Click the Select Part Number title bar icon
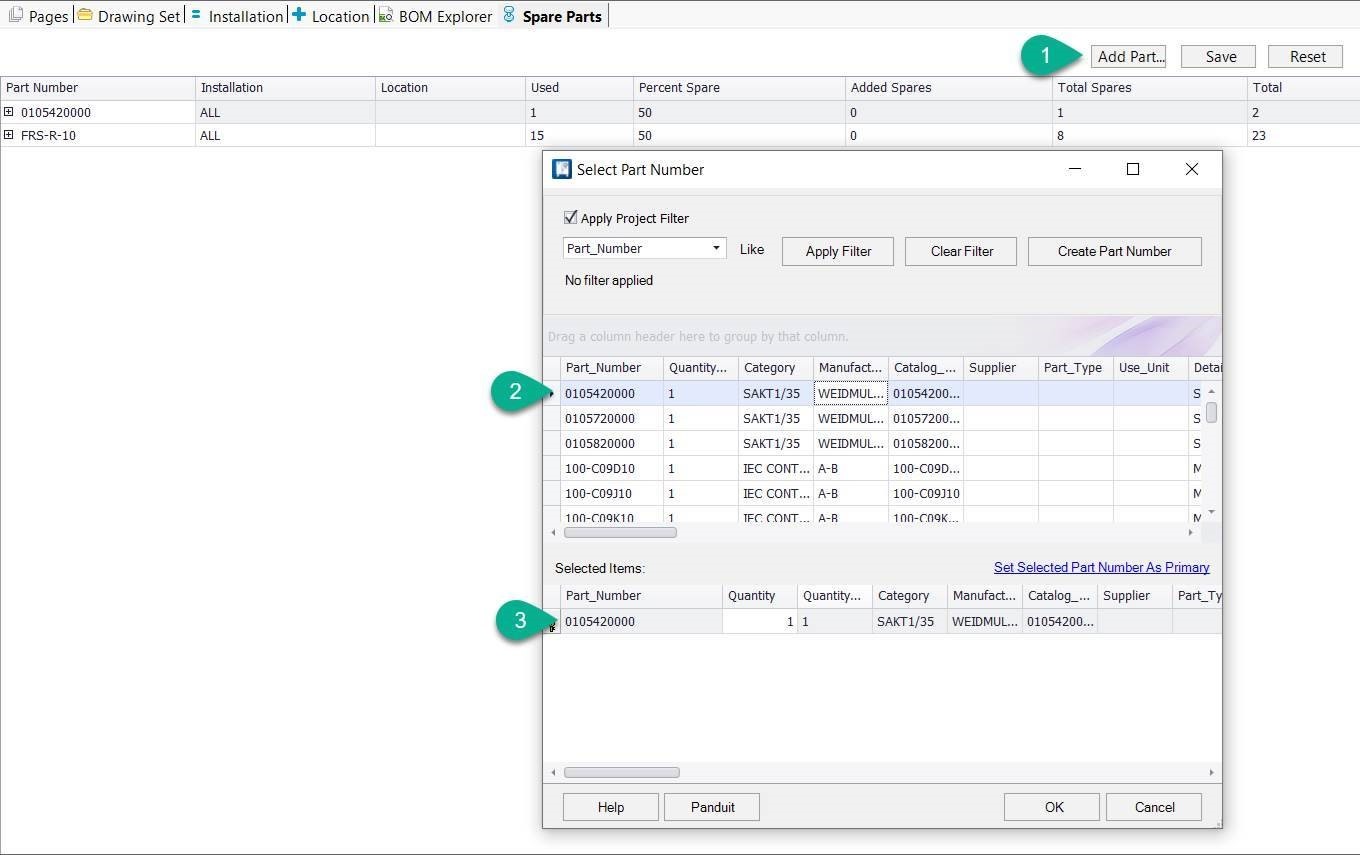This screenshot has height=855, width=1360. pyautogui.click(x=562, y=169)
